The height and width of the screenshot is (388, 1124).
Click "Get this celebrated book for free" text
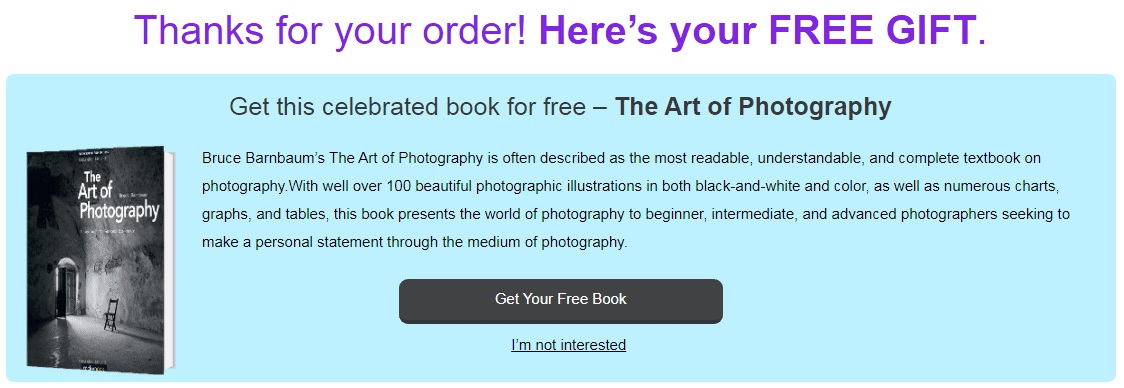[x=410, y=107]
